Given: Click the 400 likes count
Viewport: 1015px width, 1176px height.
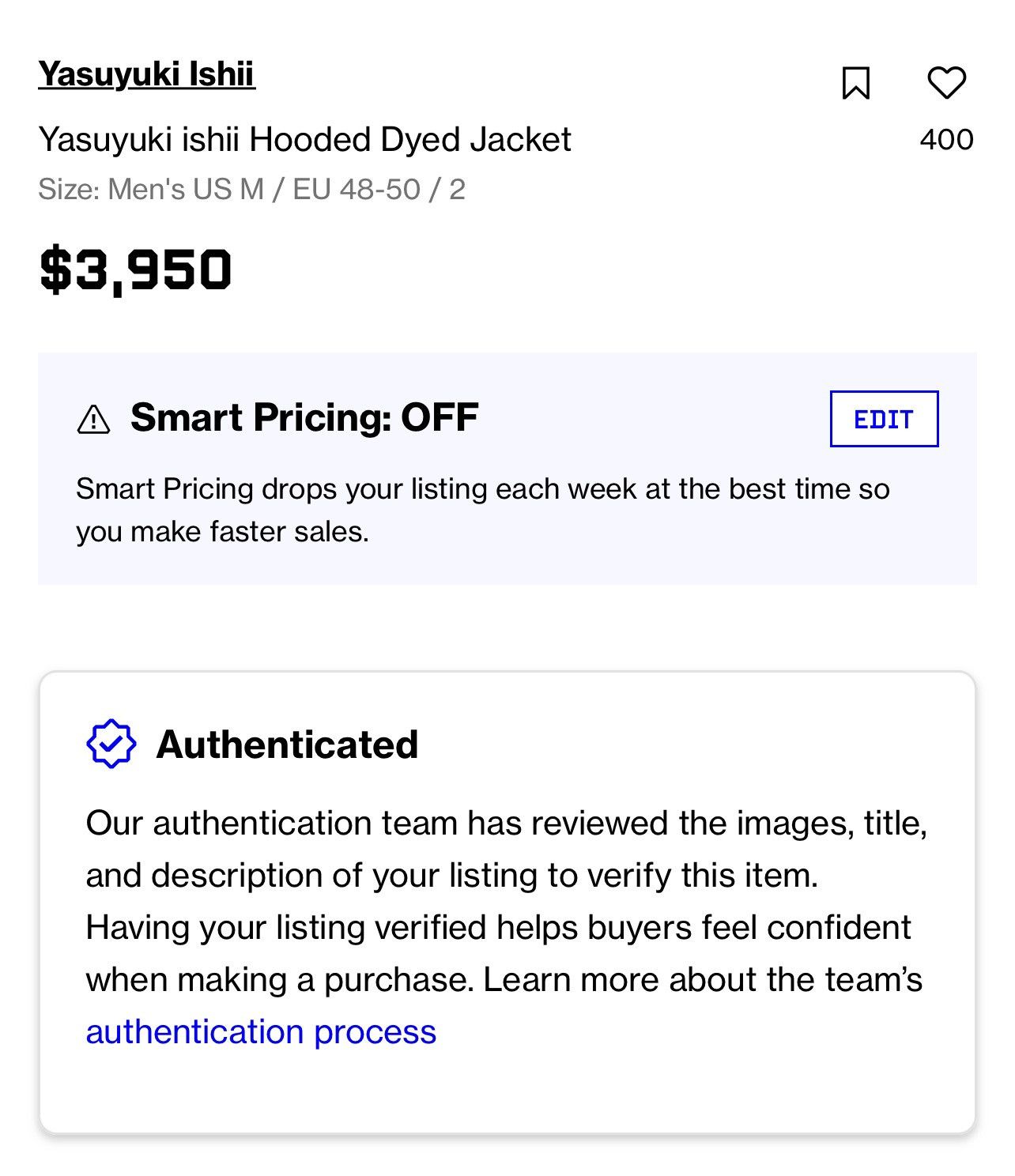Looking at the screenshot, I should (946, 139).
